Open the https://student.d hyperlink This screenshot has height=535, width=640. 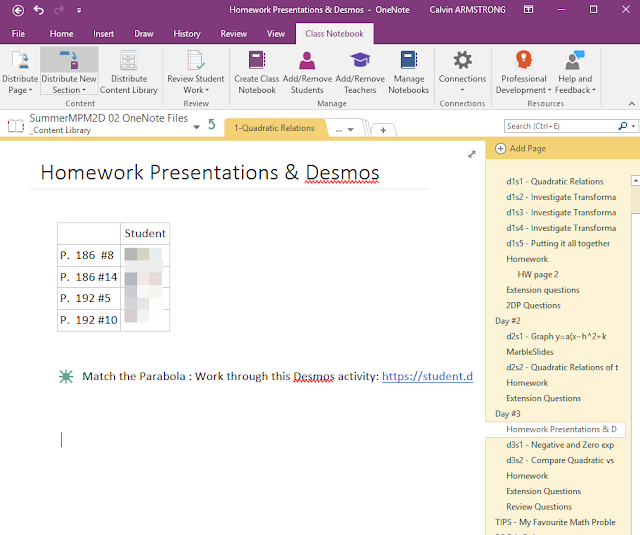pyautogui.click(x=427, y=376)
